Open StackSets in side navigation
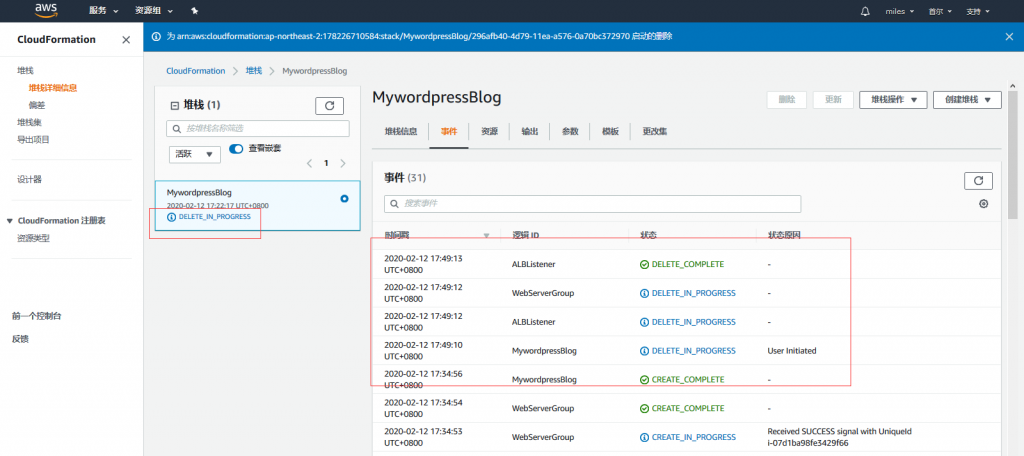Viewport: 1024px width, 456px height. 29,122
